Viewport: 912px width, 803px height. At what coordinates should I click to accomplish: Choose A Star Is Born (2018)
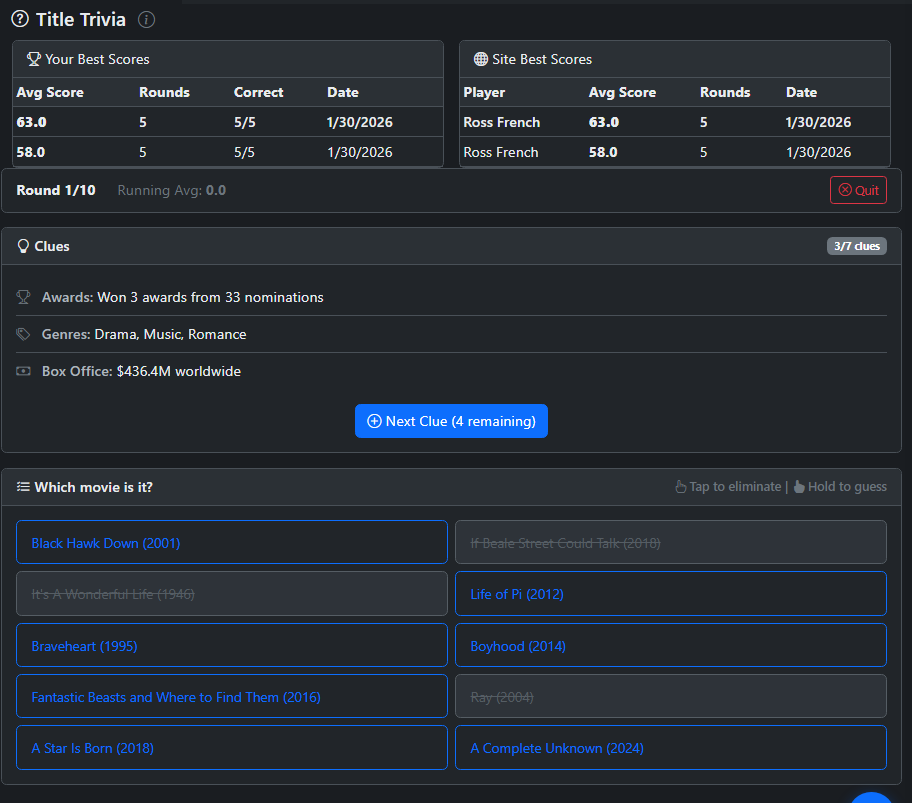(231, 747)
